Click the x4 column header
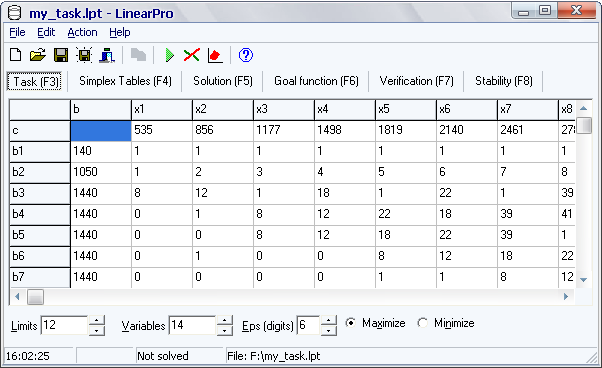Viewport: 602px width, 368px height. click(345, 110)
